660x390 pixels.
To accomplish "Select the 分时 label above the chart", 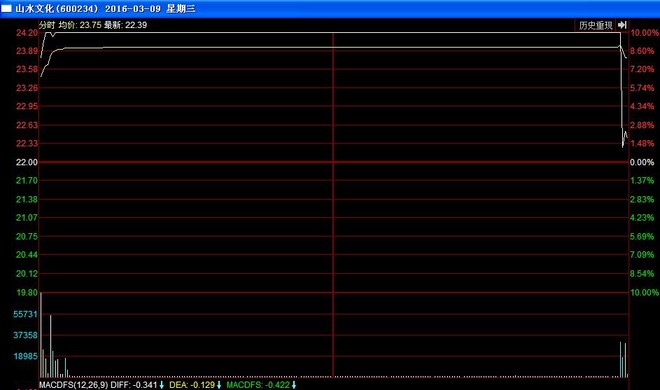I will tap(47, 25).
